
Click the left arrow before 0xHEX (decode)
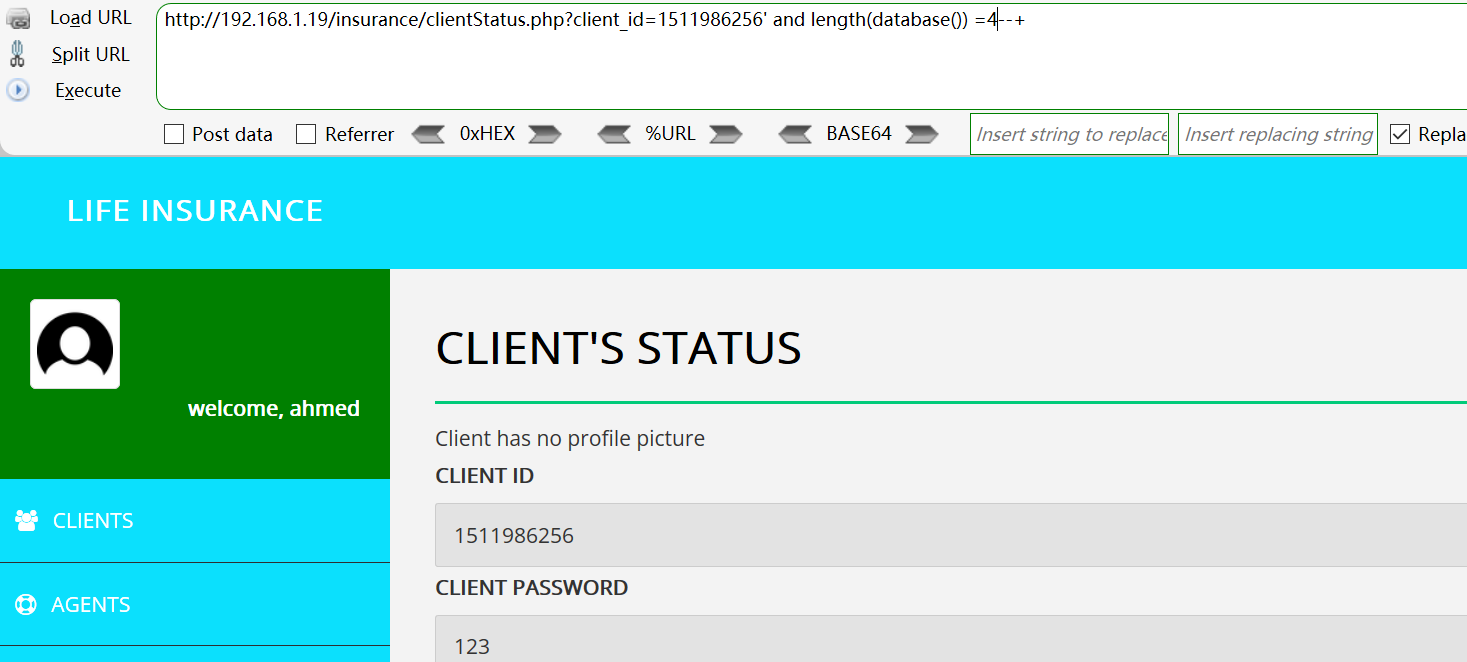tap(428, 134)
